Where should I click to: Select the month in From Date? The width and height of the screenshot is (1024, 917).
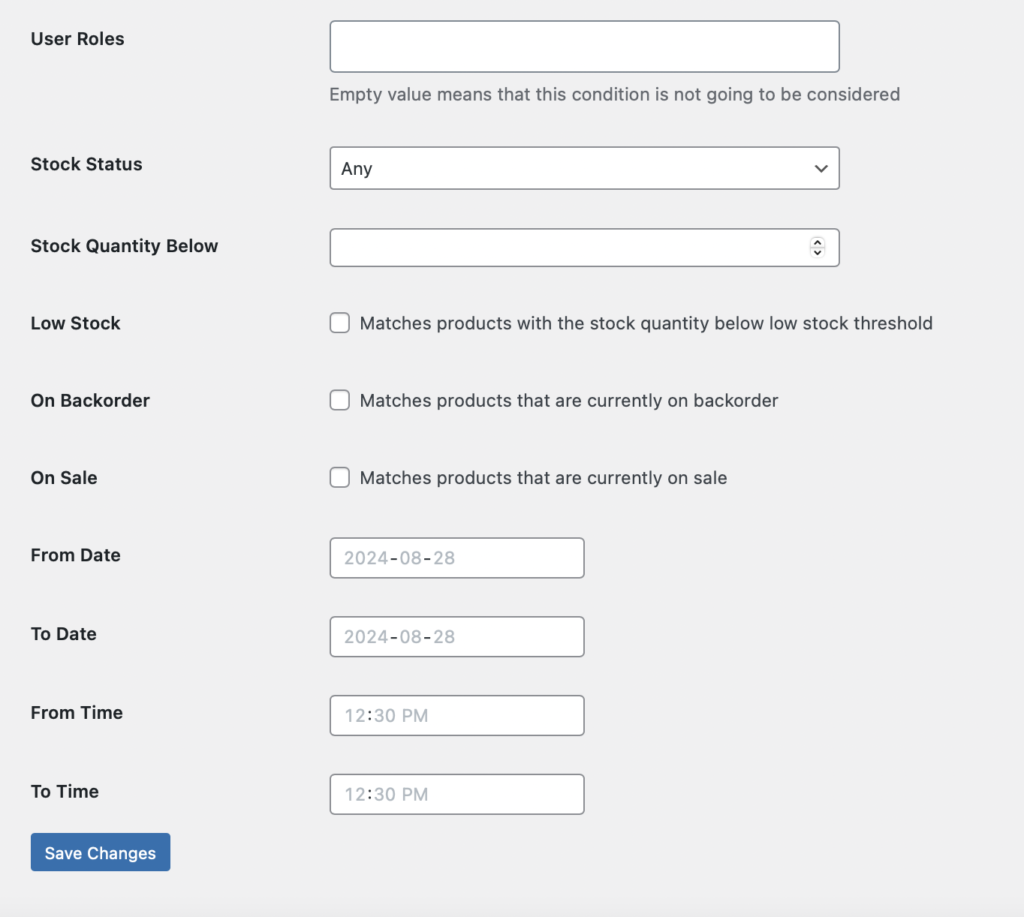(410, 558)
